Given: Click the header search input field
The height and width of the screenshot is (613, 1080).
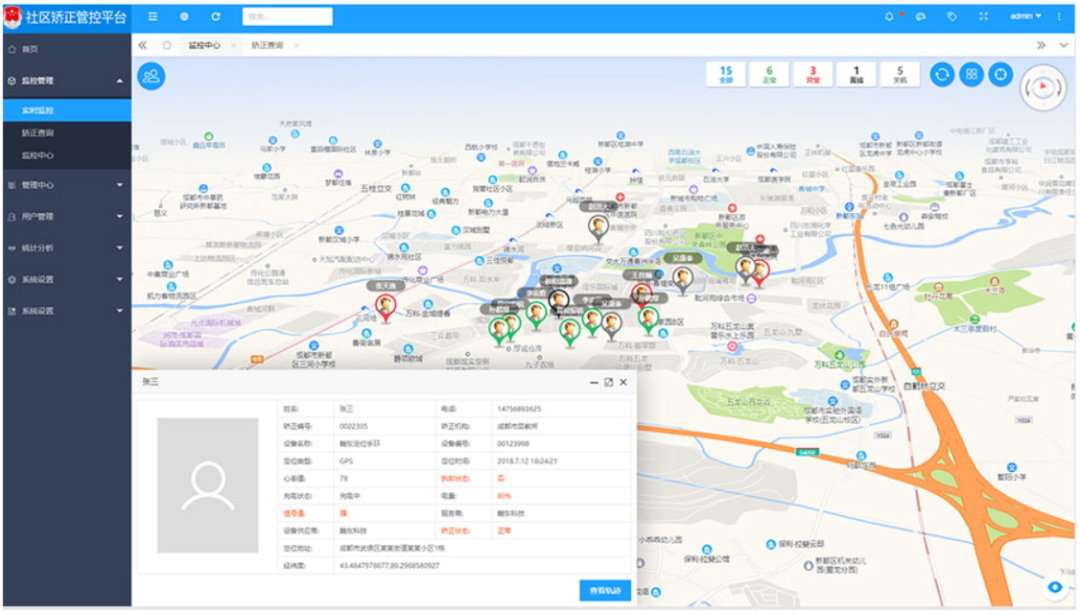Looking at the screenshot, I should coord(287,17).
